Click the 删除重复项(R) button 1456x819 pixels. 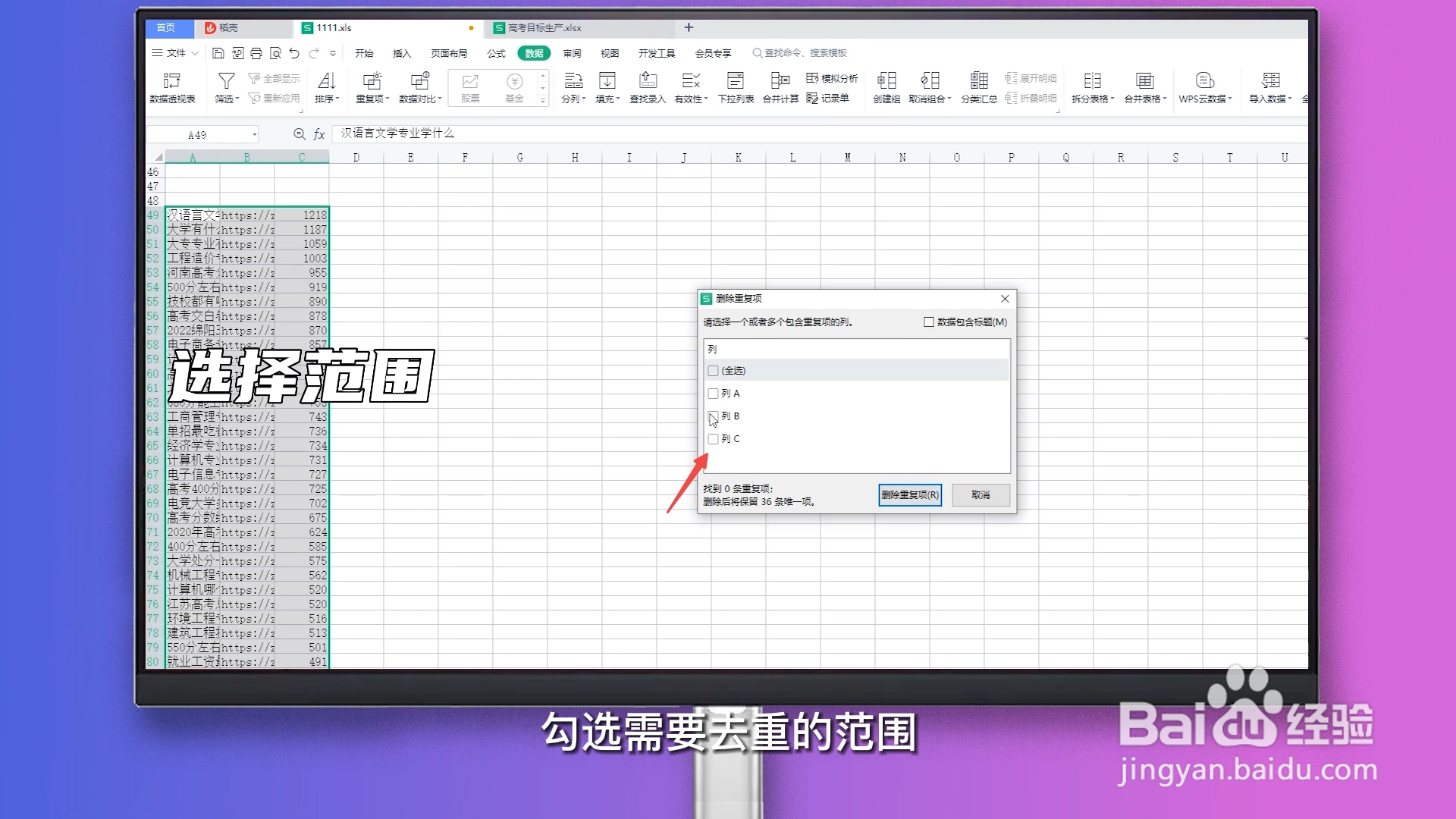point(909,494)
